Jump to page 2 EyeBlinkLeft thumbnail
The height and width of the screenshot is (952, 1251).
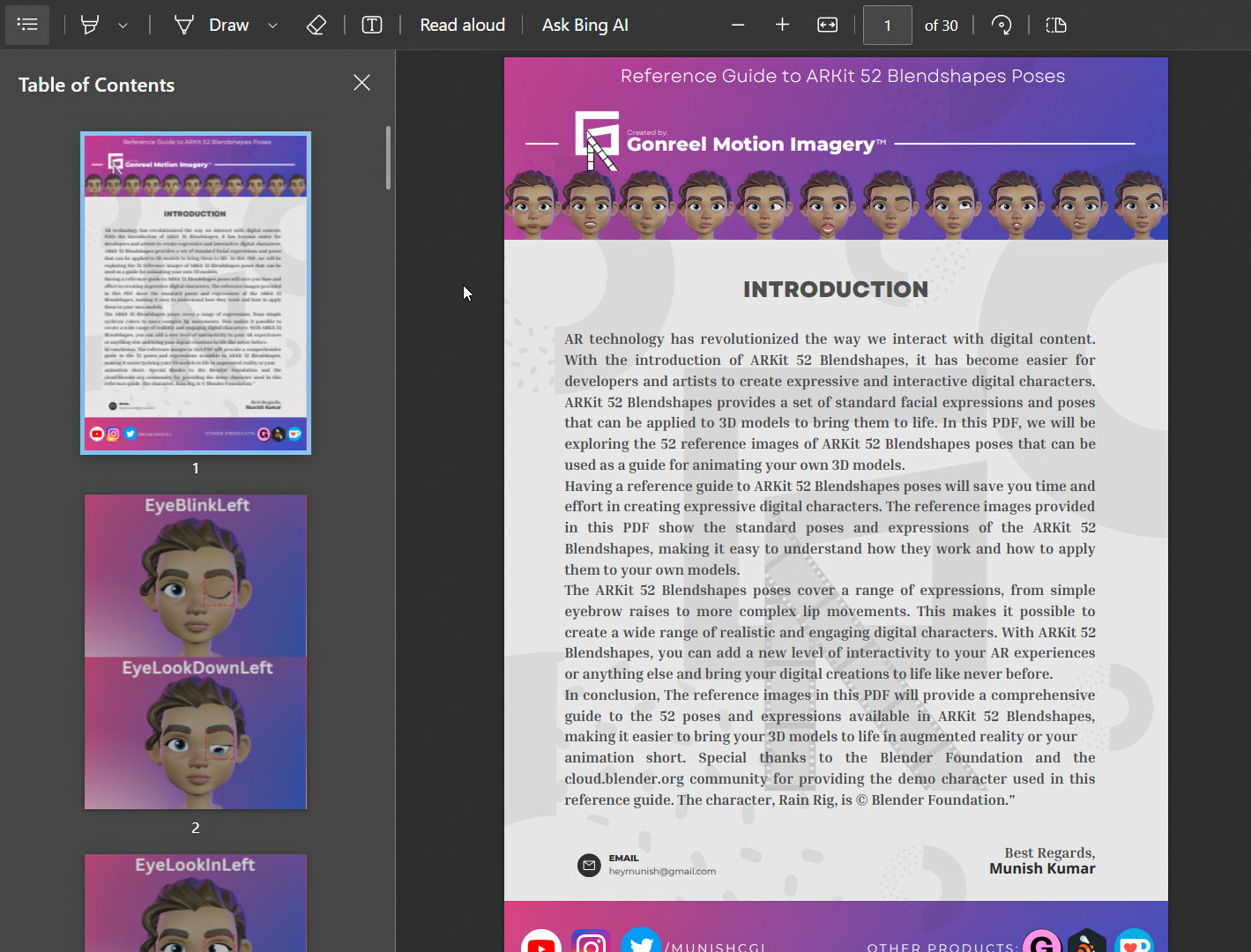click(196, 651)
